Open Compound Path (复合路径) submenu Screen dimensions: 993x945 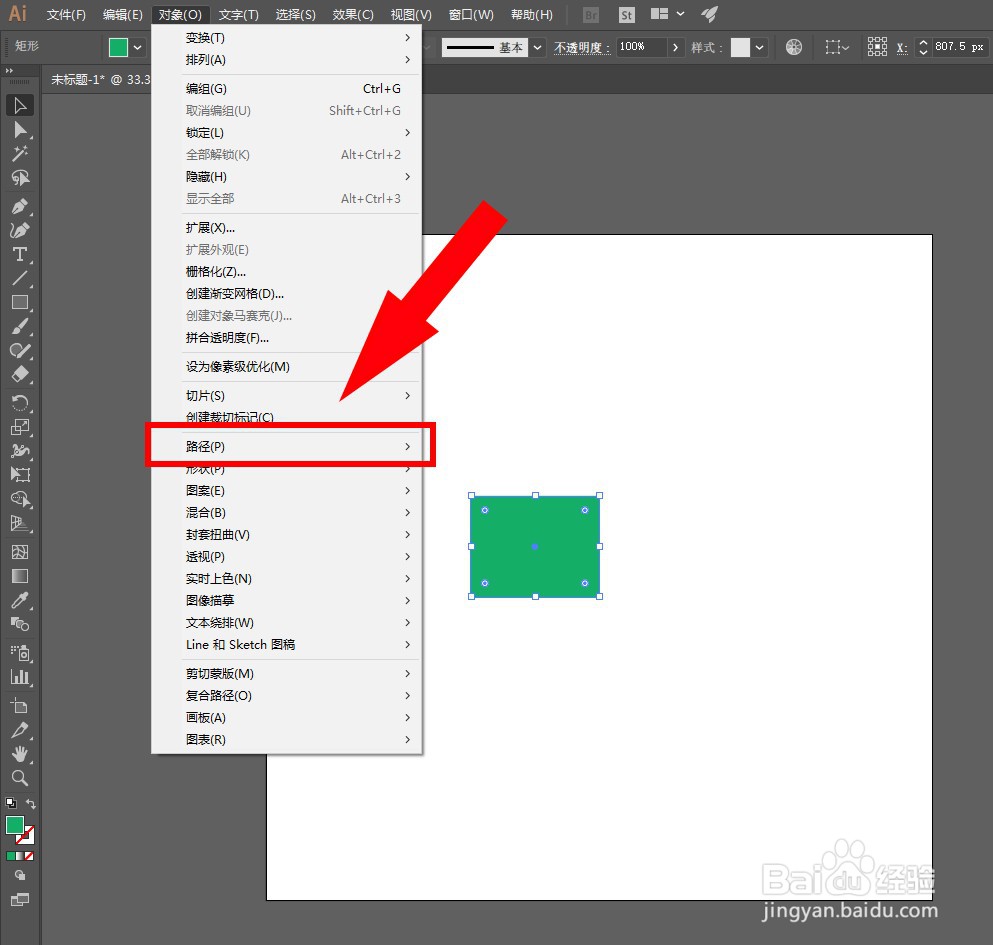point(286,695)
